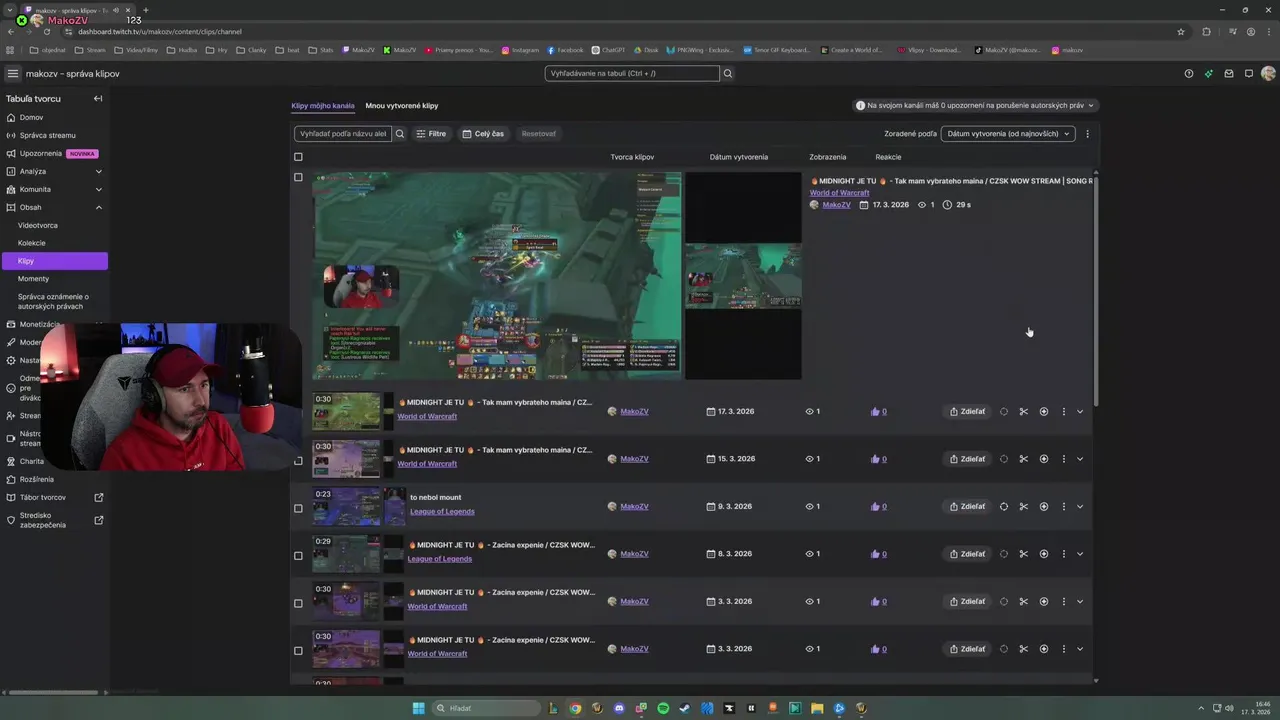This screenshot has height=720, width=1280.
Task: Open the inbox mail icon in the header
Action: click(1229, 73)
